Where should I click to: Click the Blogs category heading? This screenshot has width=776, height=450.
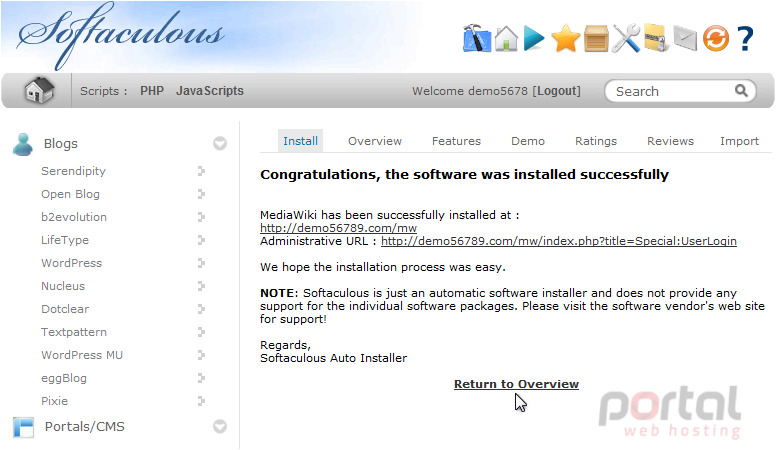60,144
